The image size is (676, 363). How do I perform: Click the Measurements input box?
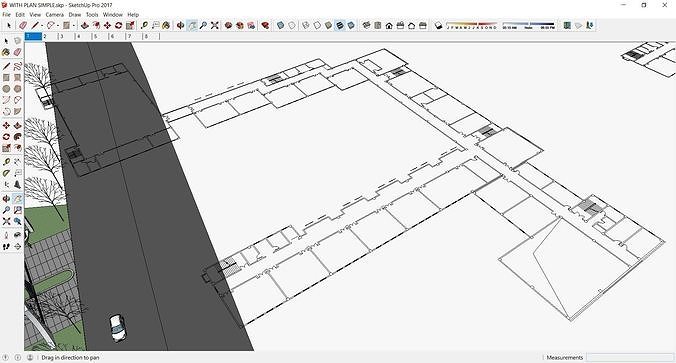[629, 357]
